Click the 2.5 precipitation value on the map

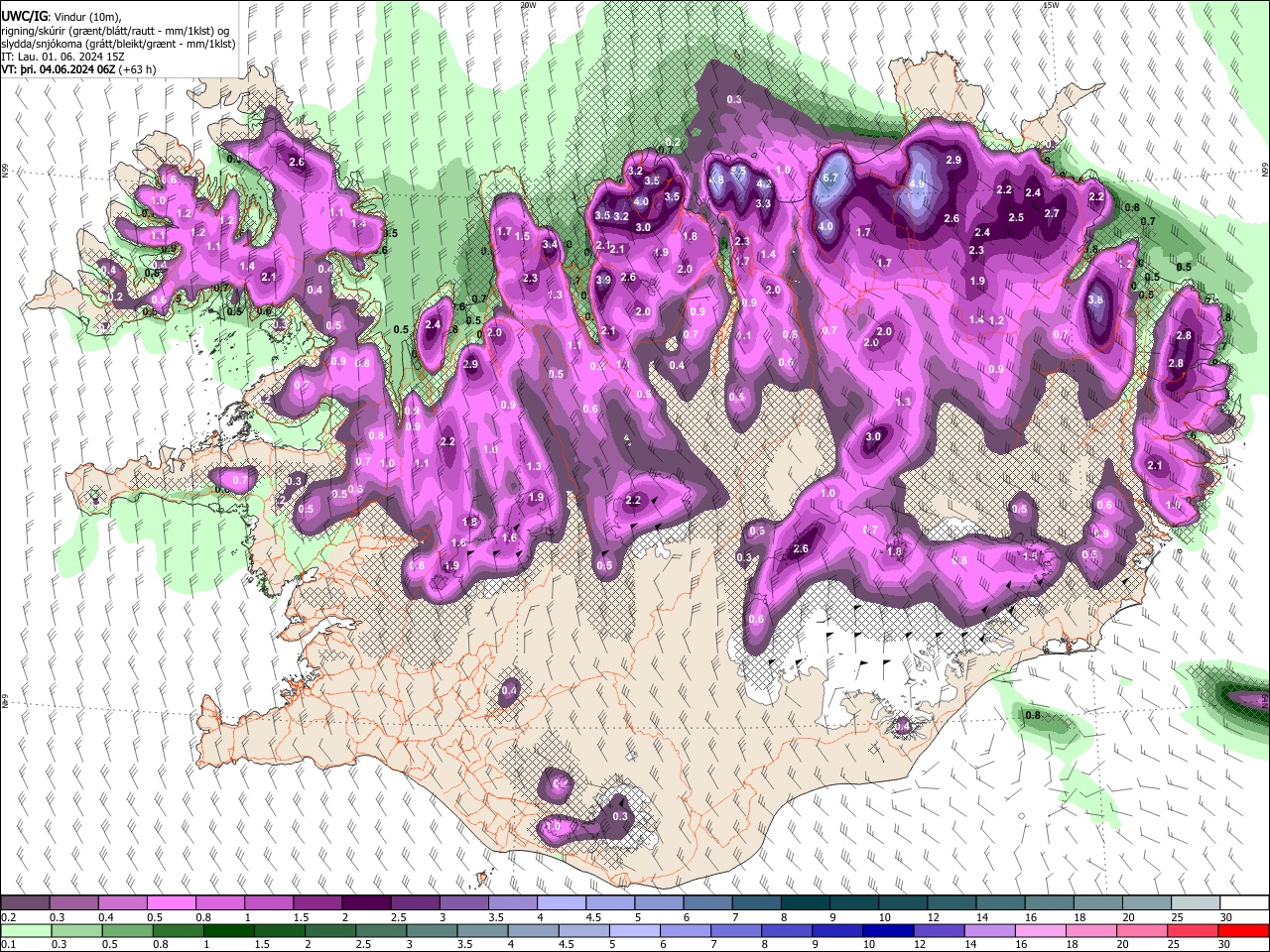(1016, 217)
